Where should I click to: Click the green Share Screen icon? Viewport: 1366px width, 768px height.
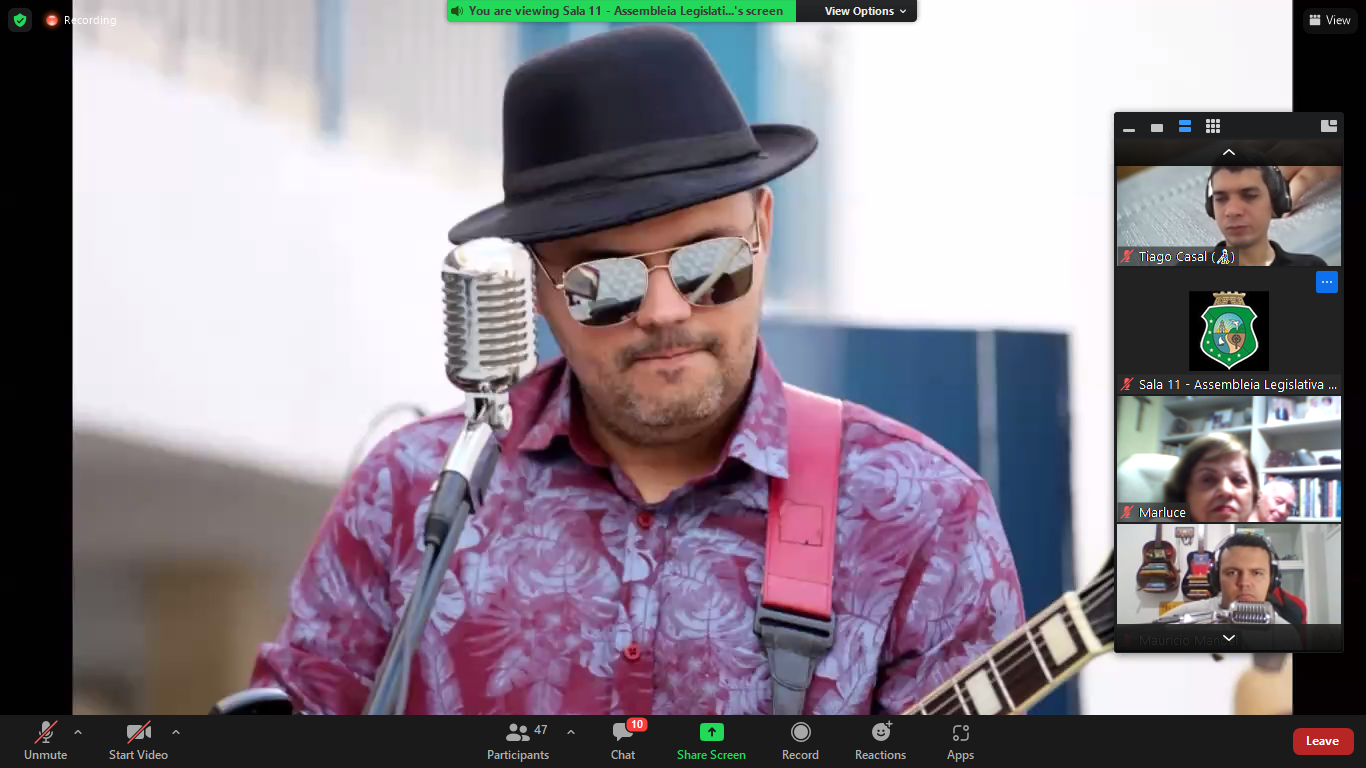point(711,733)
